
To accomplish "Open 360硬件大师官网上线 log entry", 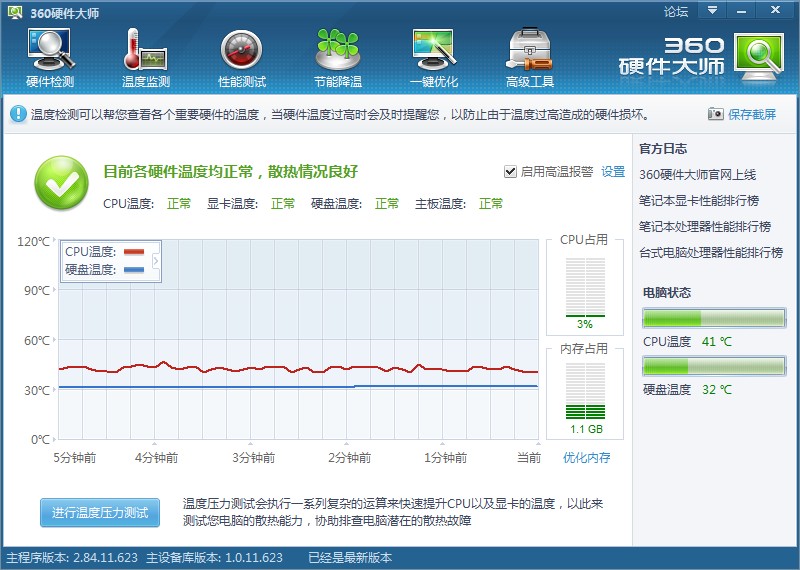I will pos(697,175).
